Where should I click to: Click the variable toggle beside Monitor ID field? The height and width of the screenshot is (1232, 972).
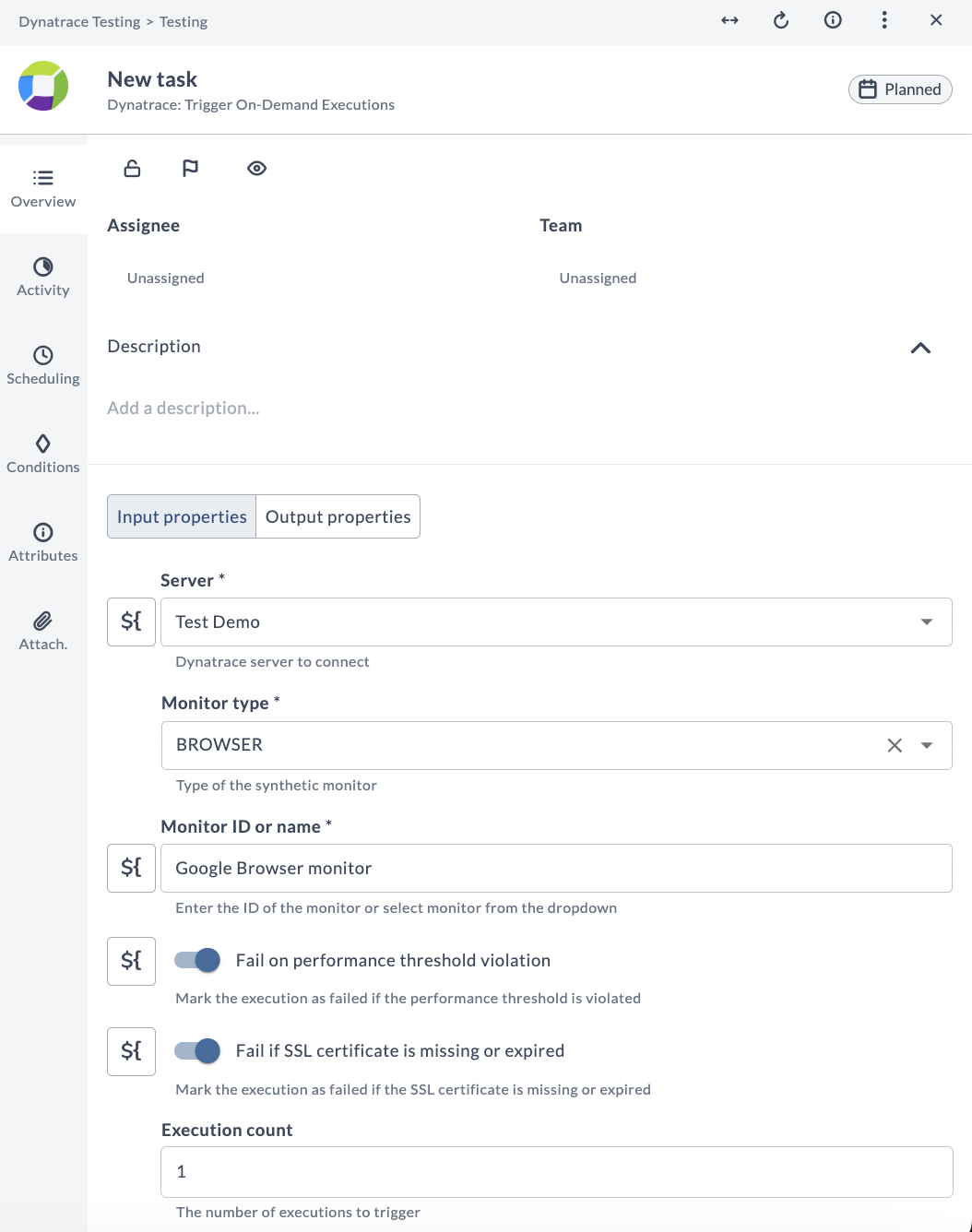[131, 868]
